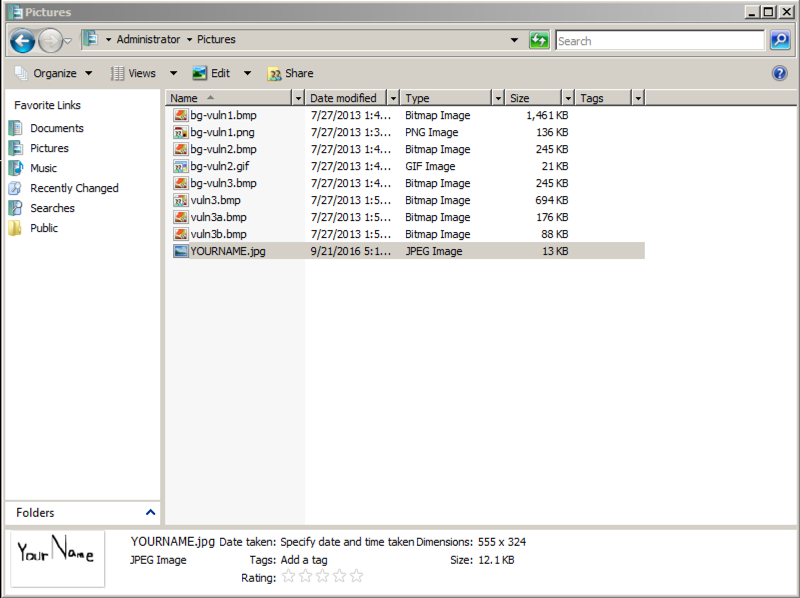Click Edit in the toolbar
Viewport: 800px width, 598px height.
point(211,73)
